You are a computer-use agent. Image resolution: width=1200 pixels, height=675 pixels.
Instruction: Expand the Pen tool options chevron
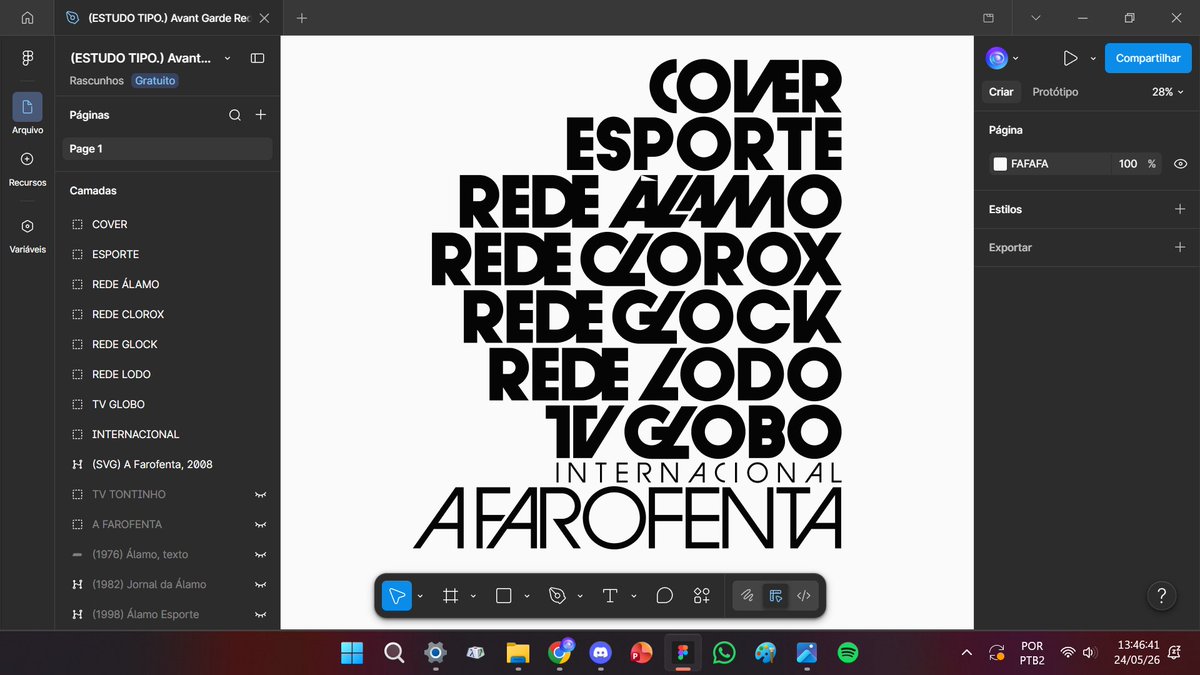pos(580,596)
